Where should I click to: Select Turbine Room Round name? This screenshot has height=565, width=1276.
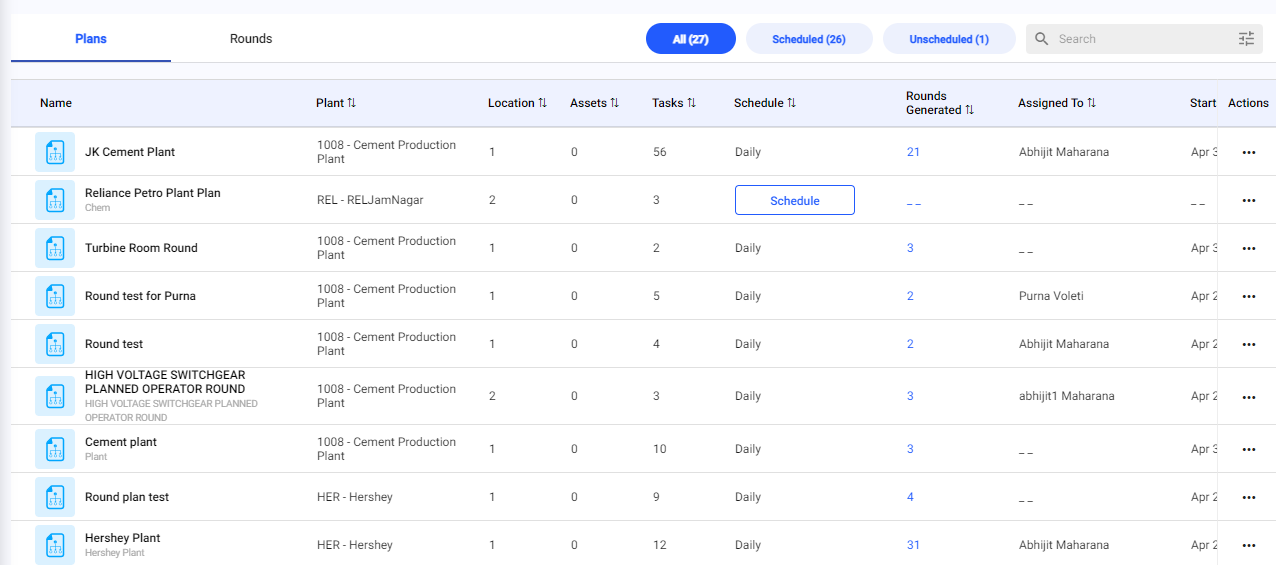coord(141,248)
